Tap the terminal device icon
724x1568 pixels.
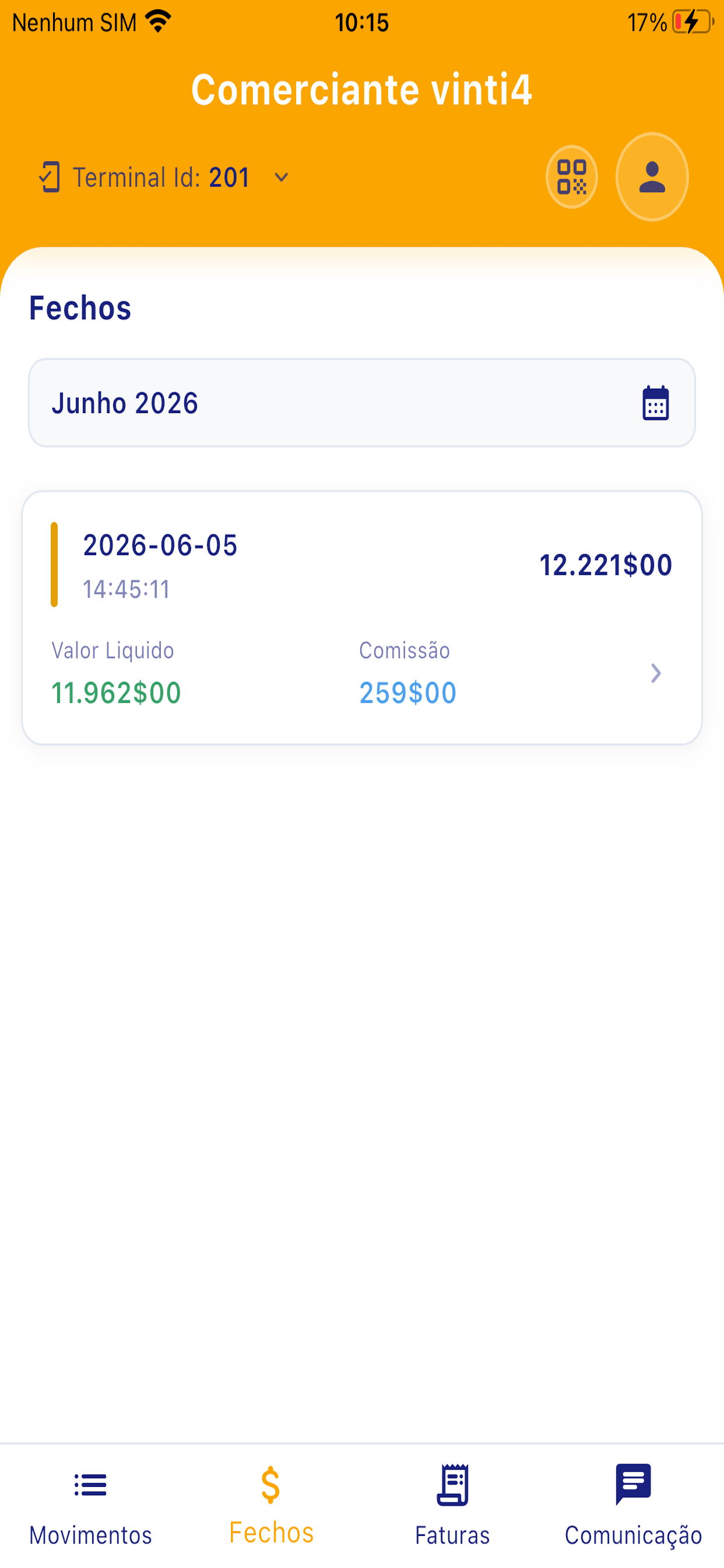coord(50,177)
